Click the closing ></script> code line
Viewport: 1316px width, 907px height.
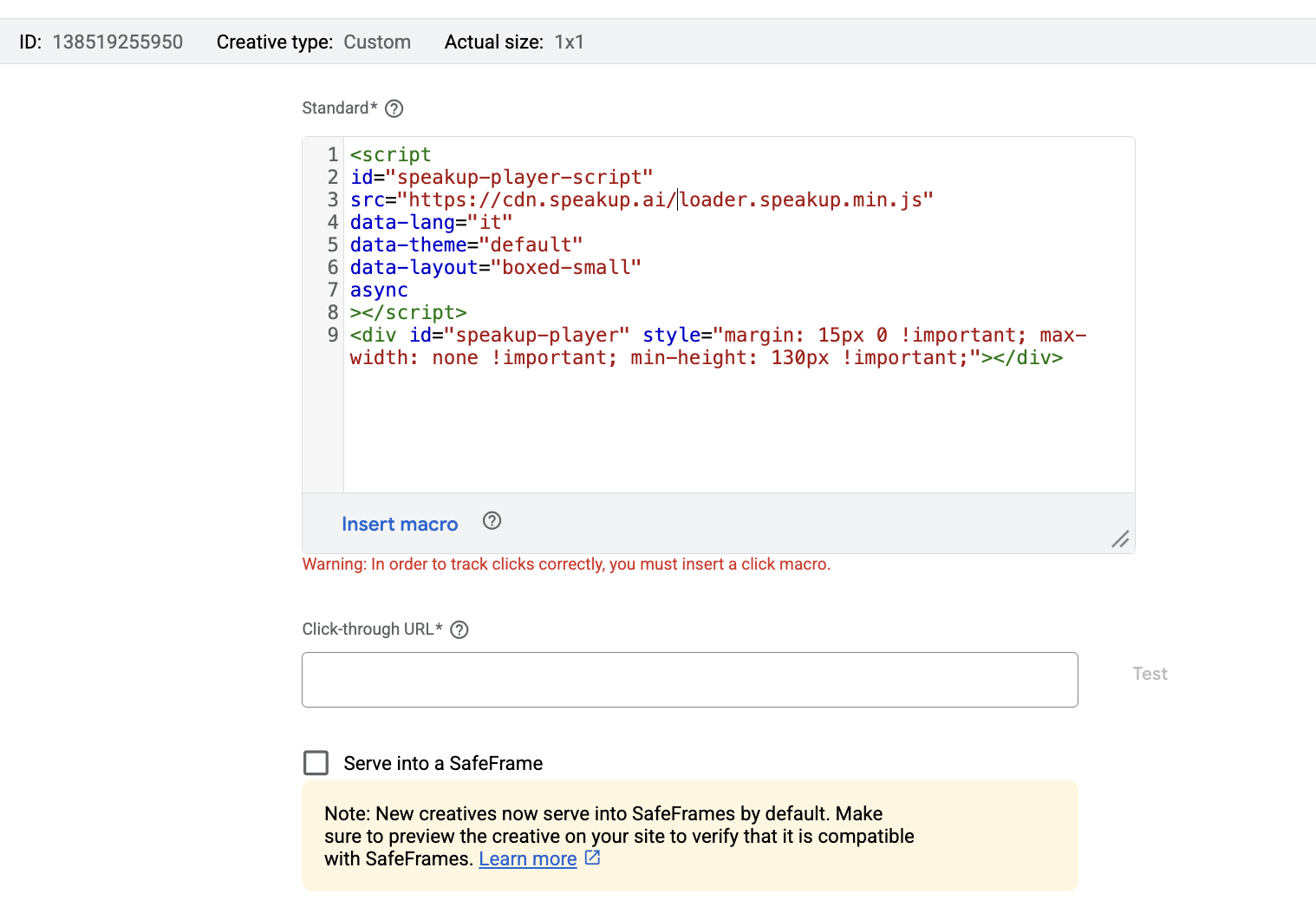[x=408, y=312]
